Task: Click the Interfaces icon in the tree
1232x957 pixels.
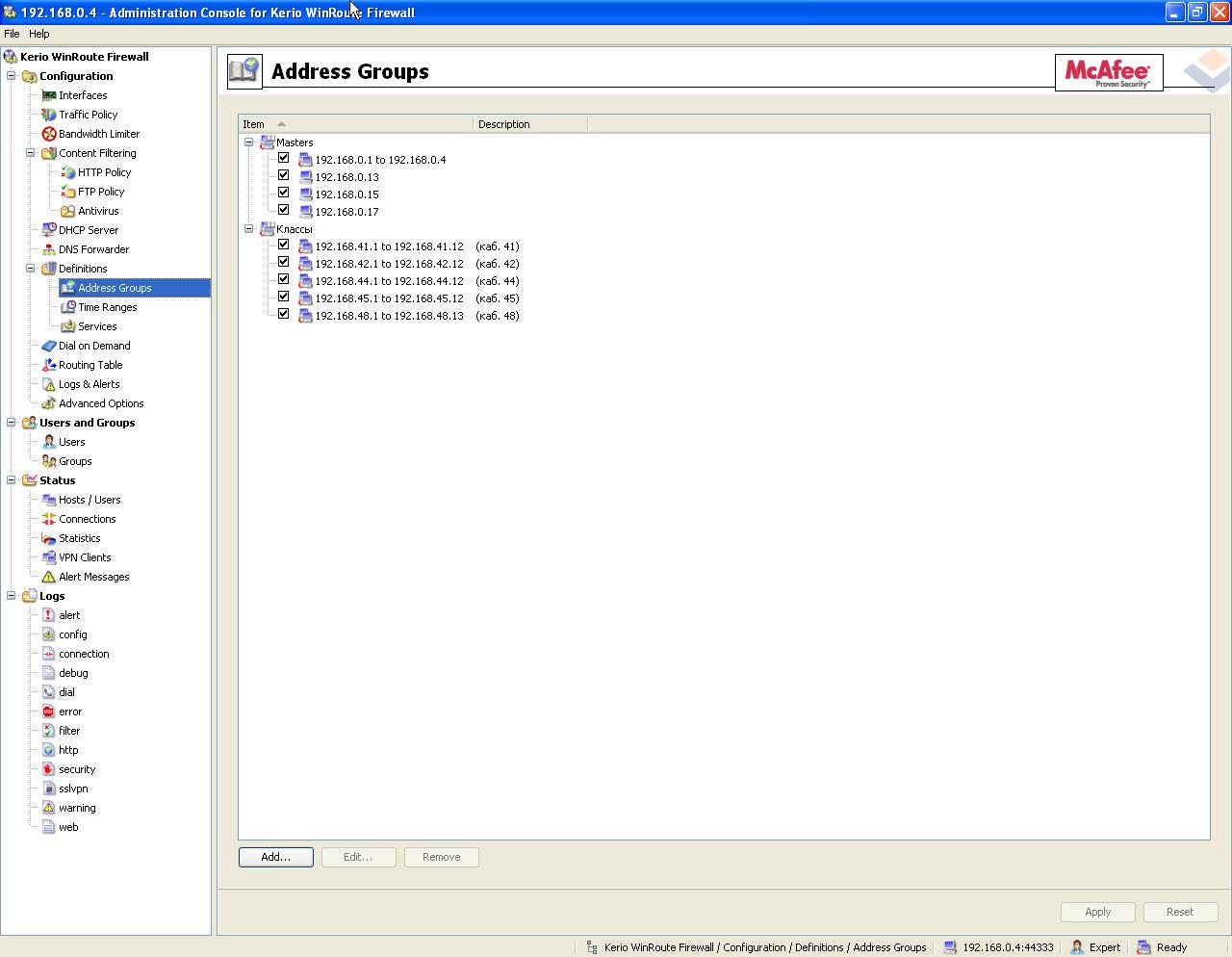Action: pos(48,95)
